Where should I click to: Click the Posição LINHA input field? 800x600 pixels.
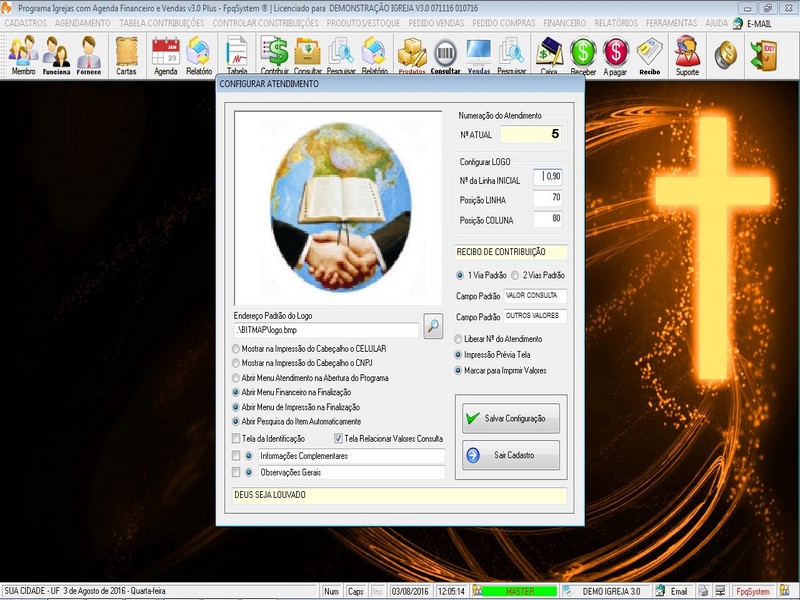tap(547, 198)
